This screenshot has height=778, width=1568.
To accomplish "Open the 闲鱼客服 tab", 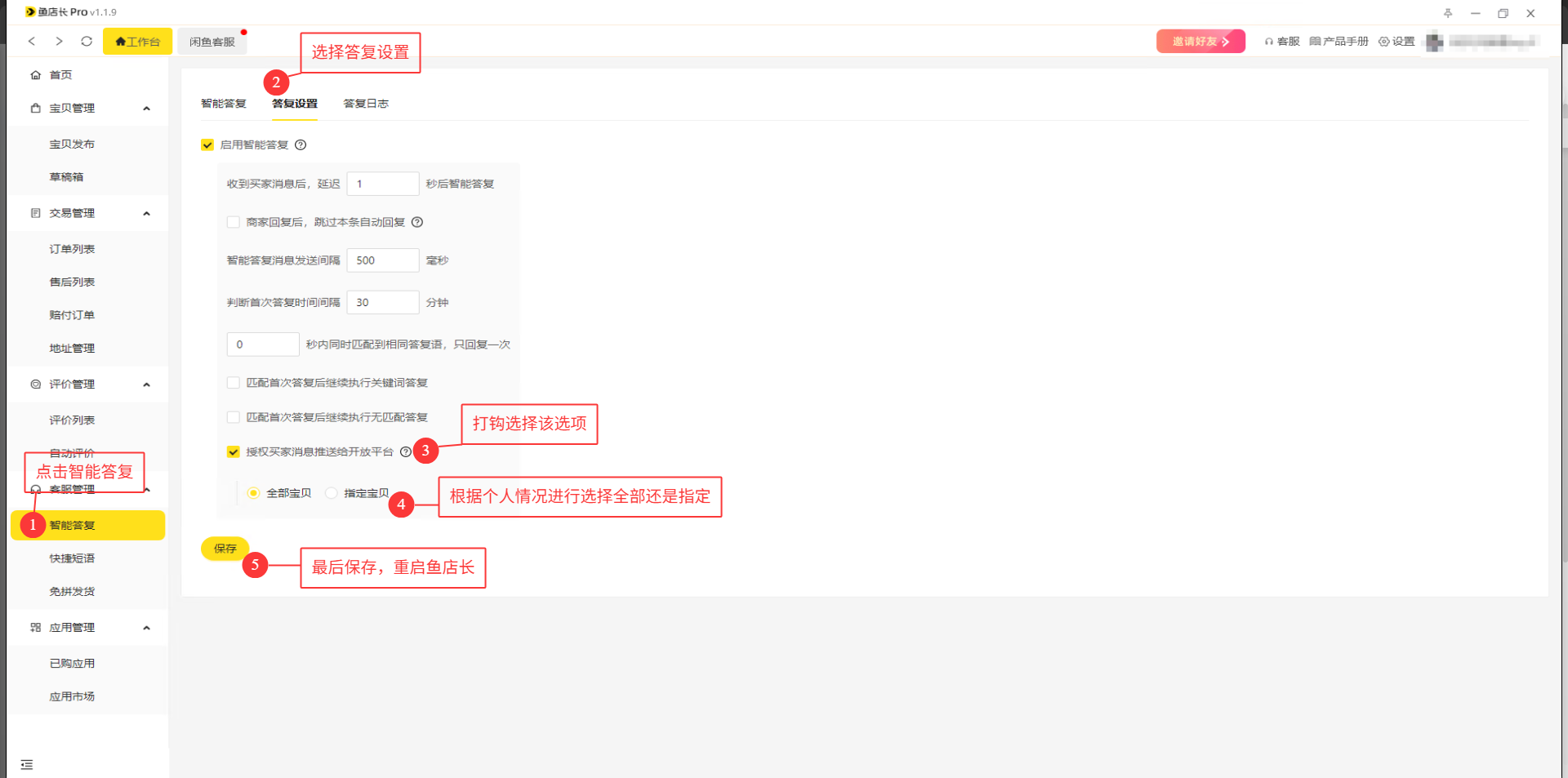I will tap(212, 42).
